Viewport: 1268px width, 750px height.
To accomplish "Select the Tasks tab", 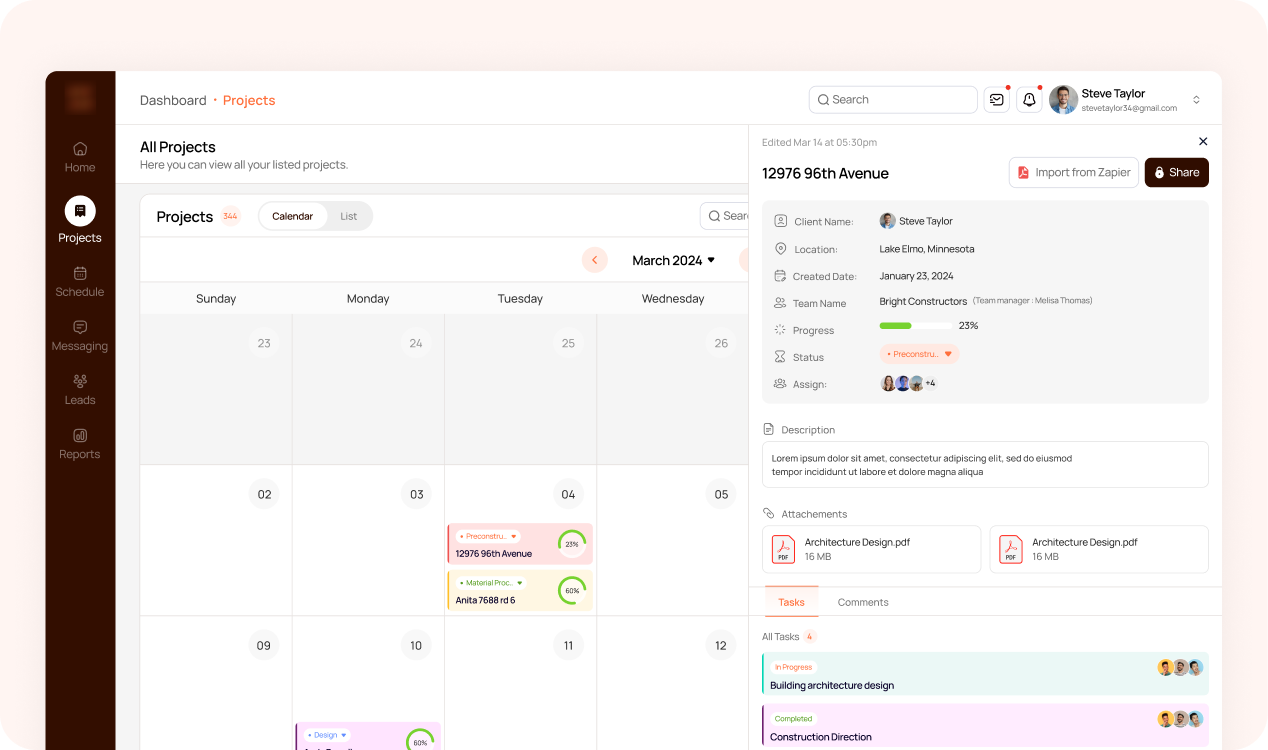I will point(791,602).
